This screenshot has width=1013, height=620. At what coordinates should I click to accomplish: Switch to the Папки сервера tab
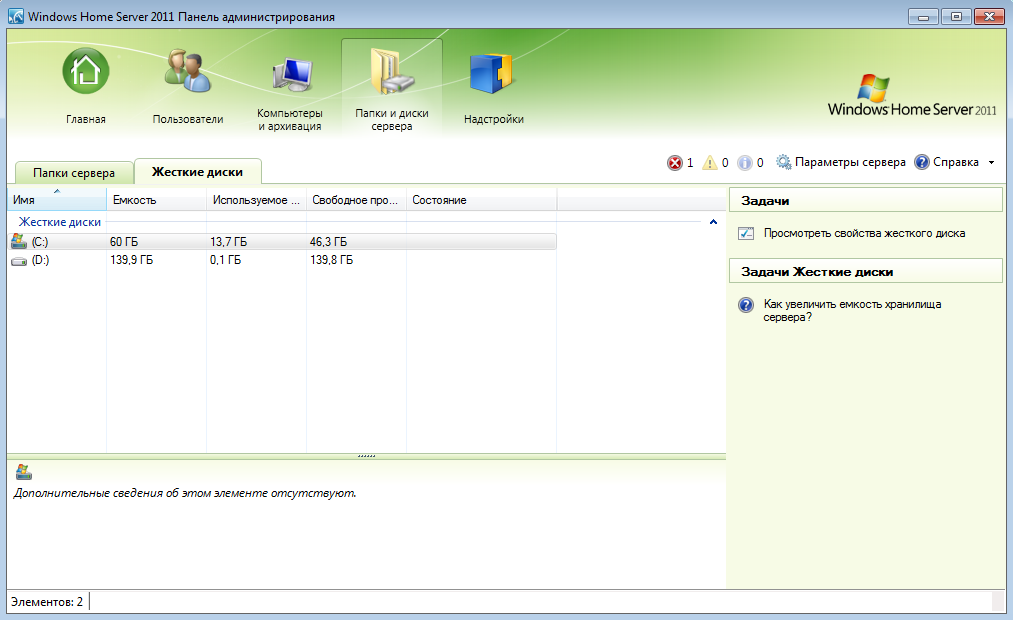(x=74, y=172)
